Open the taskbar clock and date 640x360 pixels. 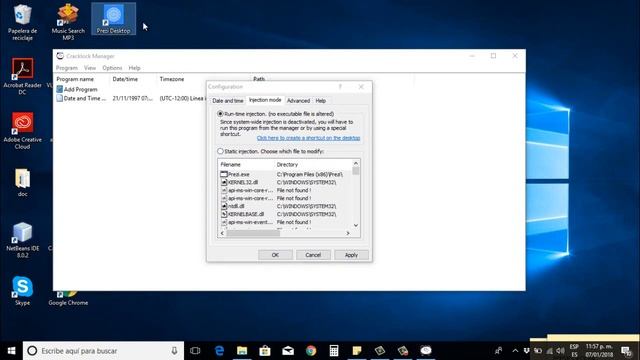tap(599, 351)
